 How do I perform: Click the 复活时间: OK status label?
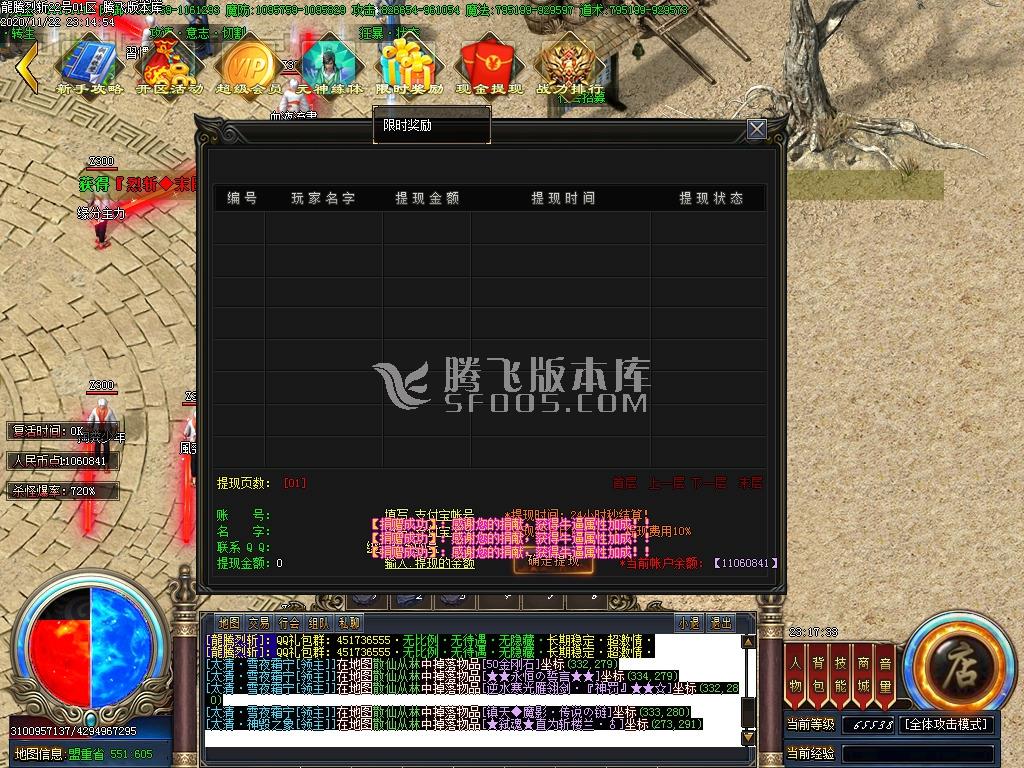(x=62, y=431)
